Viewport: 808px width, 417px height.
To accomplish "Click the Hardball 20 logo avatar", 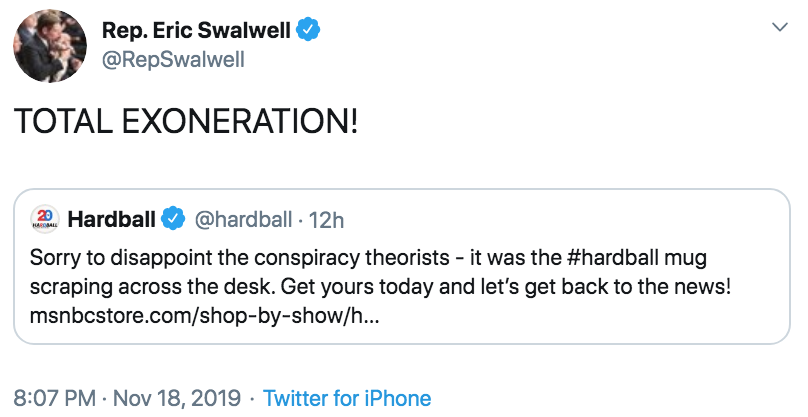I will 44,217.
